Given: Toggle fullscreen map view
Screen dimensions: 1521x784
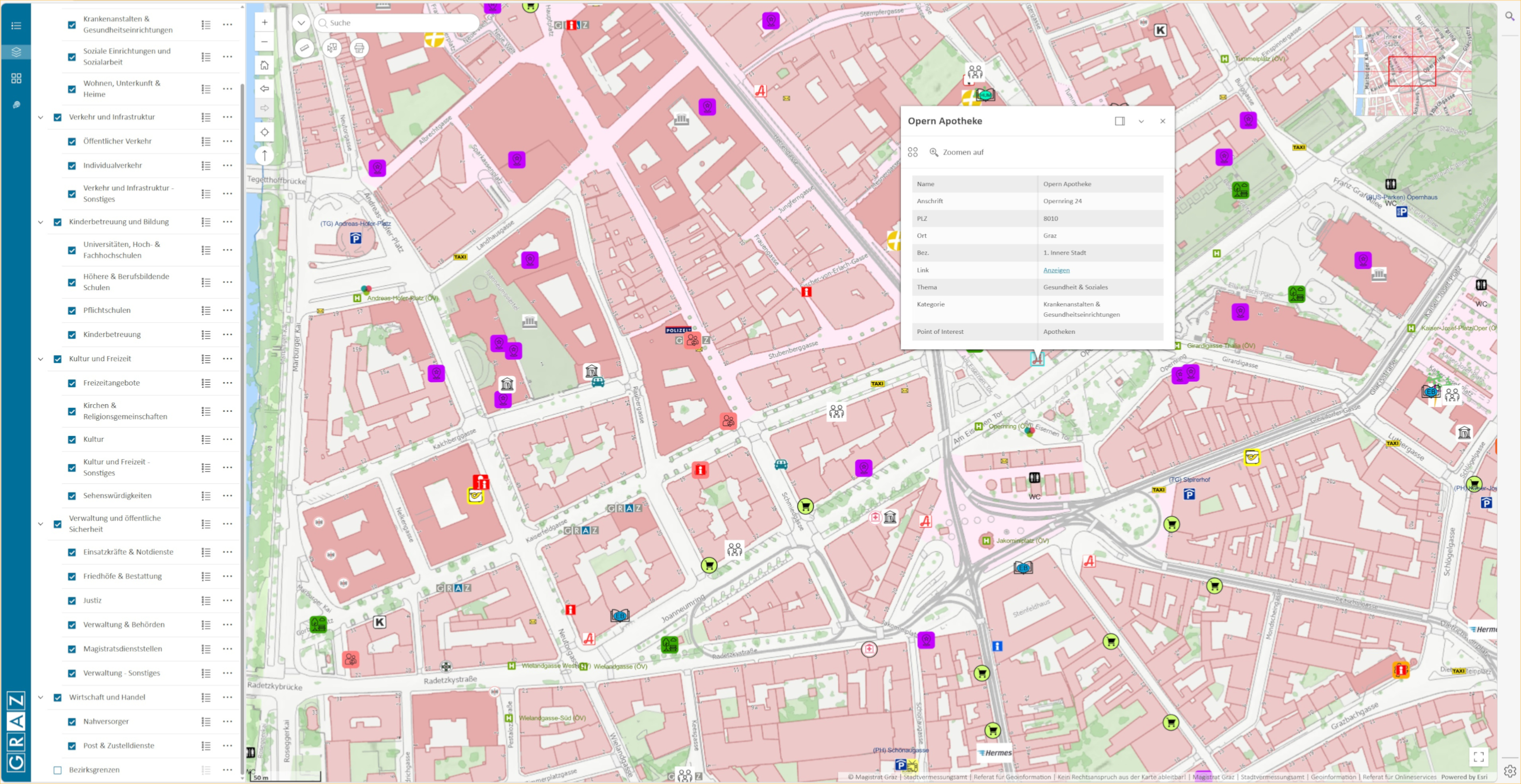Looking at the screenshot, I should pyautogui.click(x=1479, y=756).
